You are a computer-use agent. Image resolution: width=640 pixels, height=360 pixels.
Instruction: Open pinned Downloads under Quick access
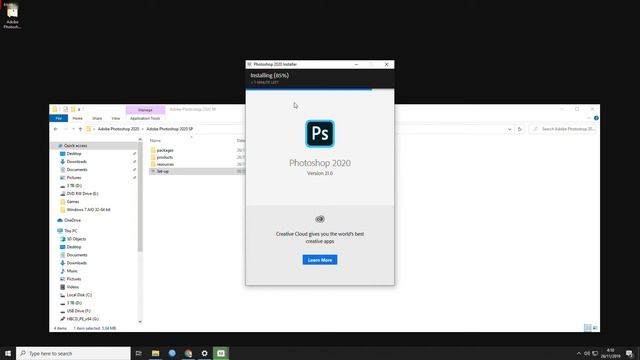point(76,162)
